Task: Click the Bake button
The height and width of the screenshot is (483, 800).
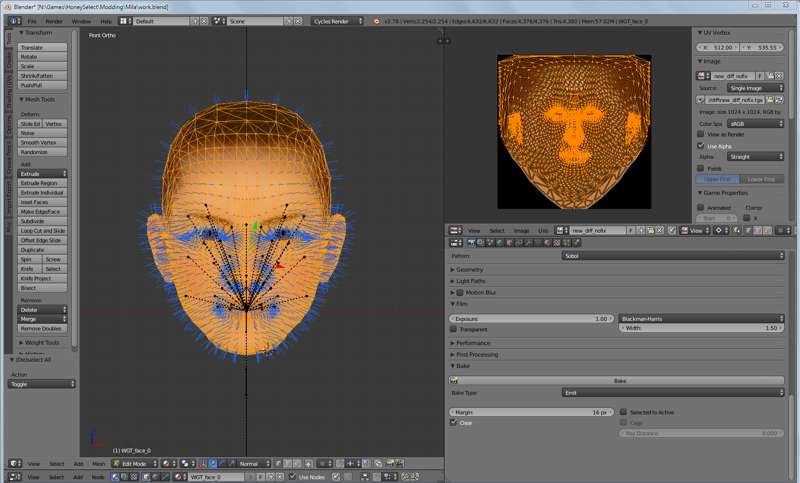Action: (x=616, y=380)
